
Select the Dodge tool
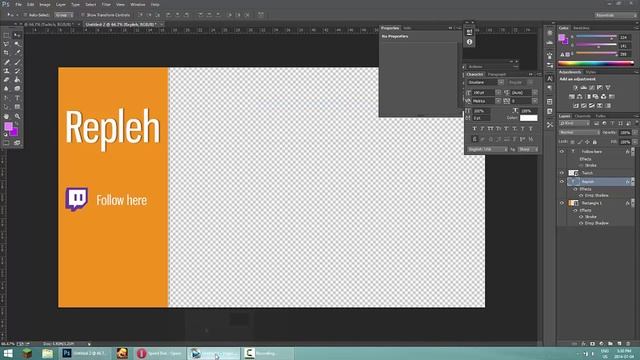point(17,88)
